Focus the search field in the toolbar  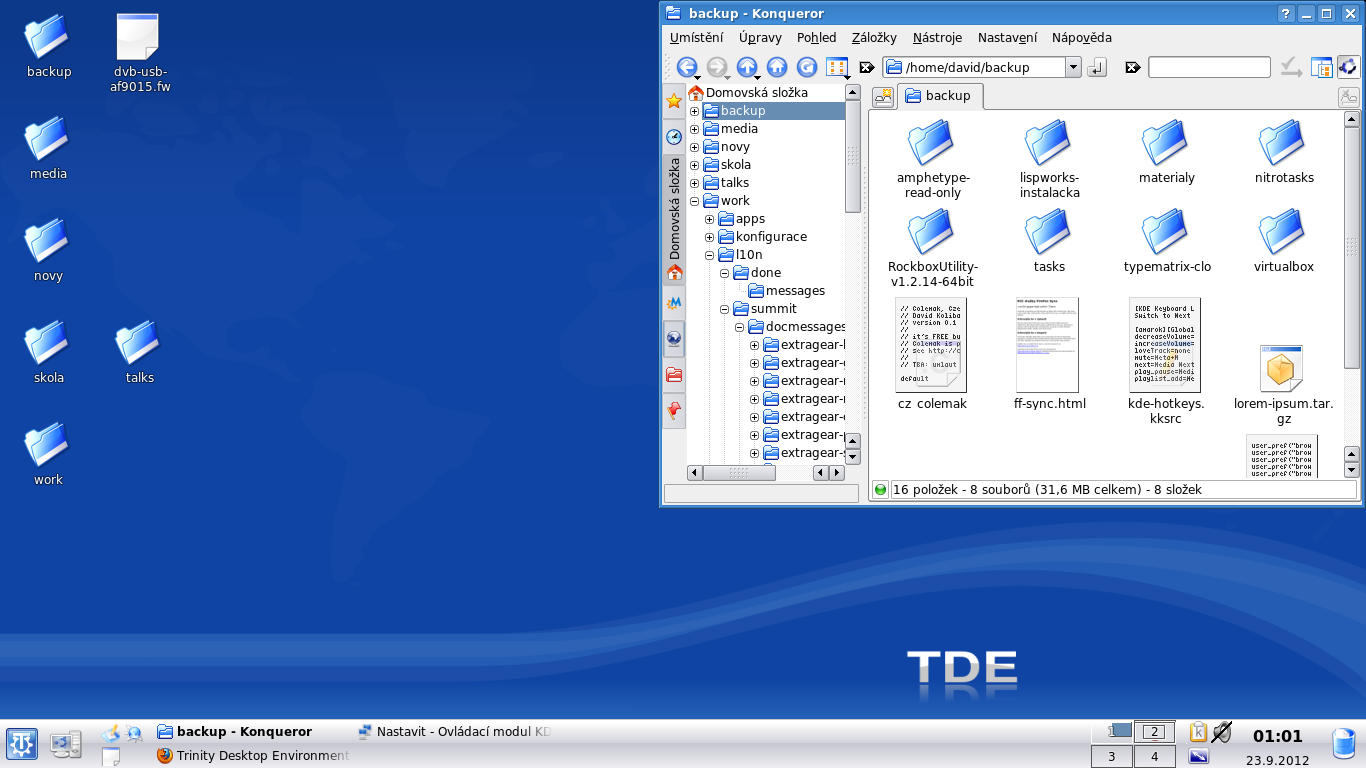pyautogui.click(x=1209, y=68)
